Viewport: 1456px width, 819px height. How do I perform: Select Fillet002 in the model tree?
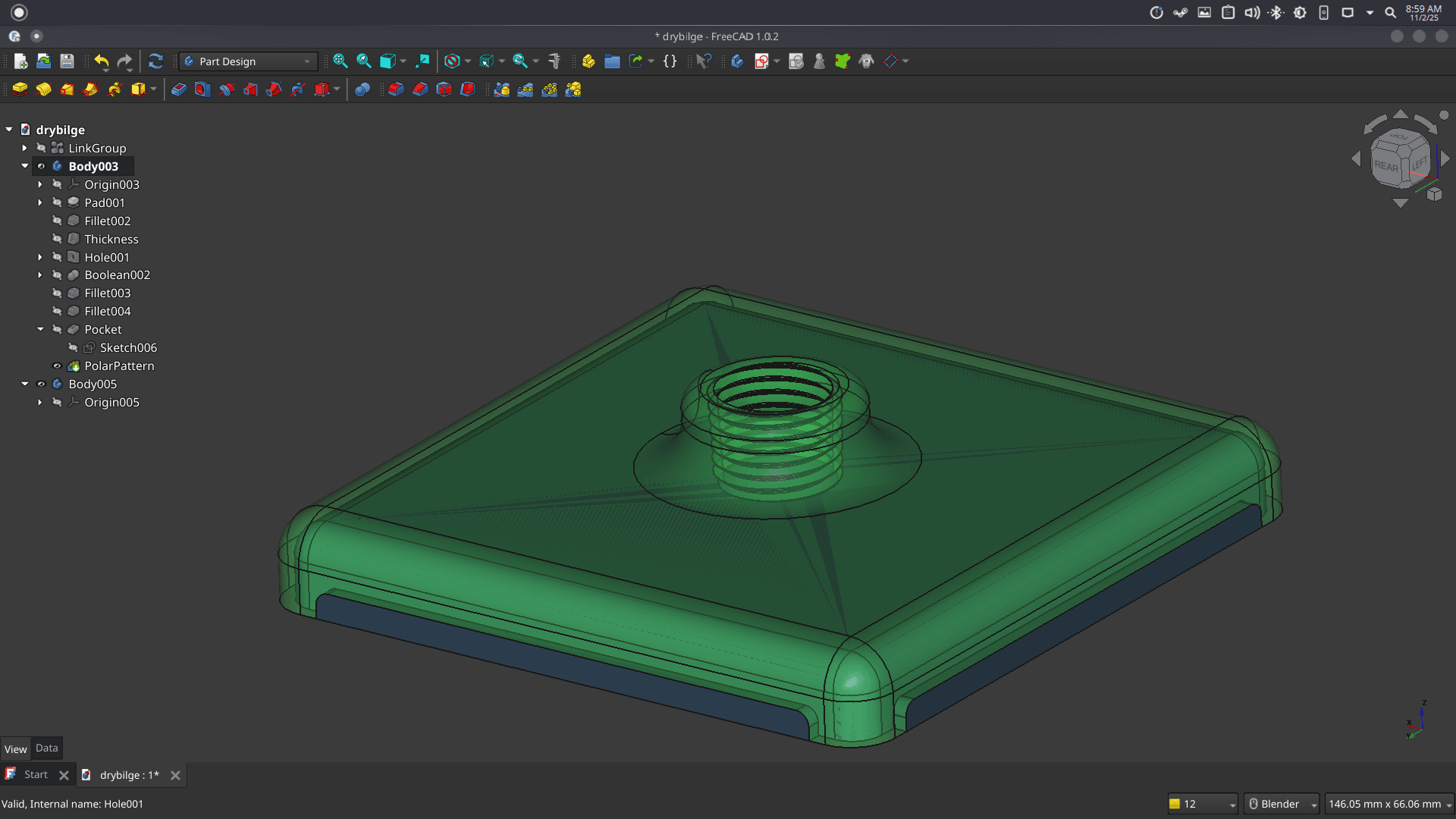[x=107, y=221]
